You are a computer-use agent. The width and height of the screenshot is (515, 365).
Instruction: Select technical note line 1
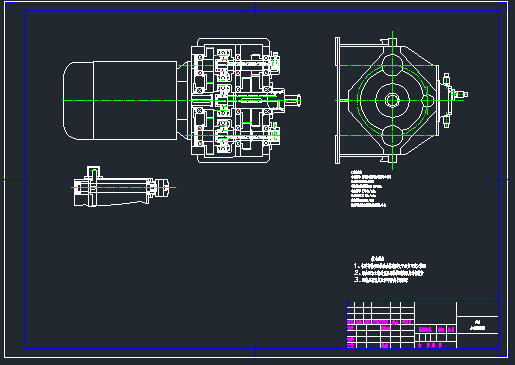tap(390, 266)
